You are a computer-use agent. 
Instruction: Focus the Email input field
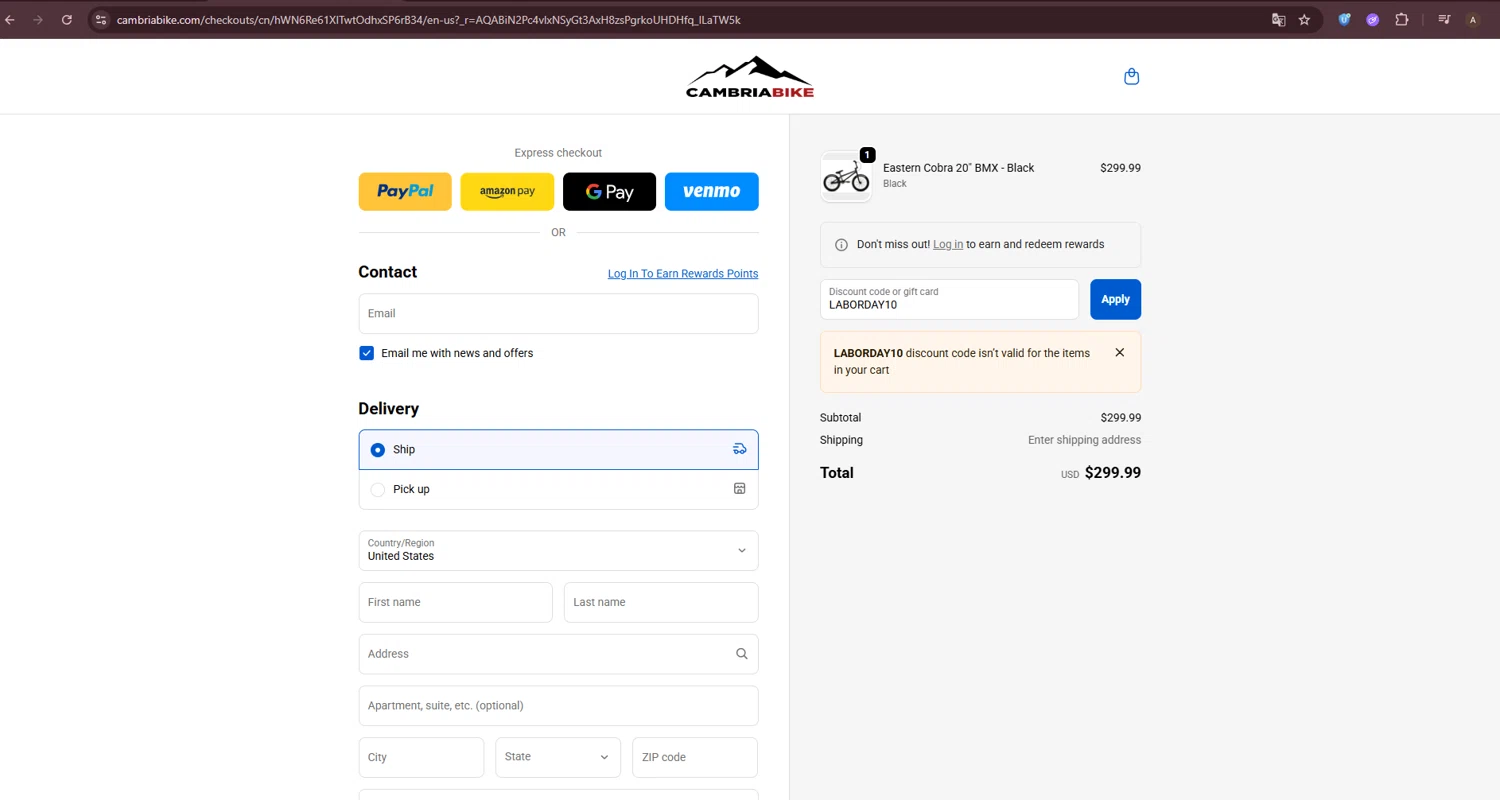point(558,313)
